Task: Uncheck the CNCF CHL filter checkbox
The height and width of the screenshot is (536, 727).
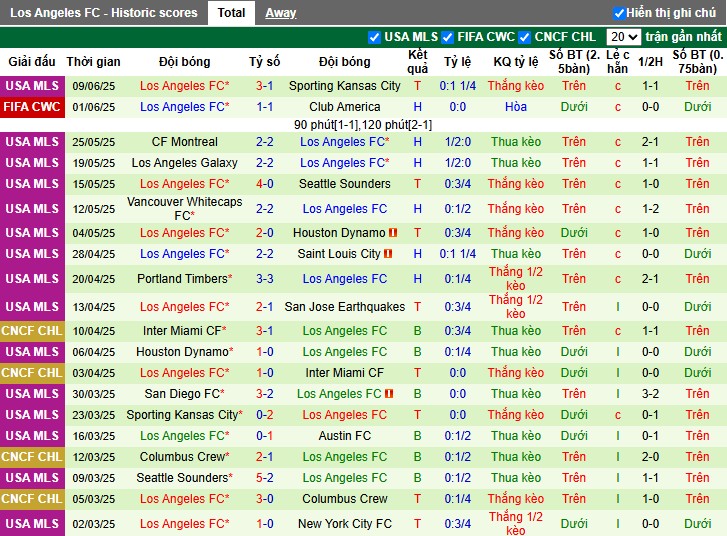Action: (x=524, y=37)
